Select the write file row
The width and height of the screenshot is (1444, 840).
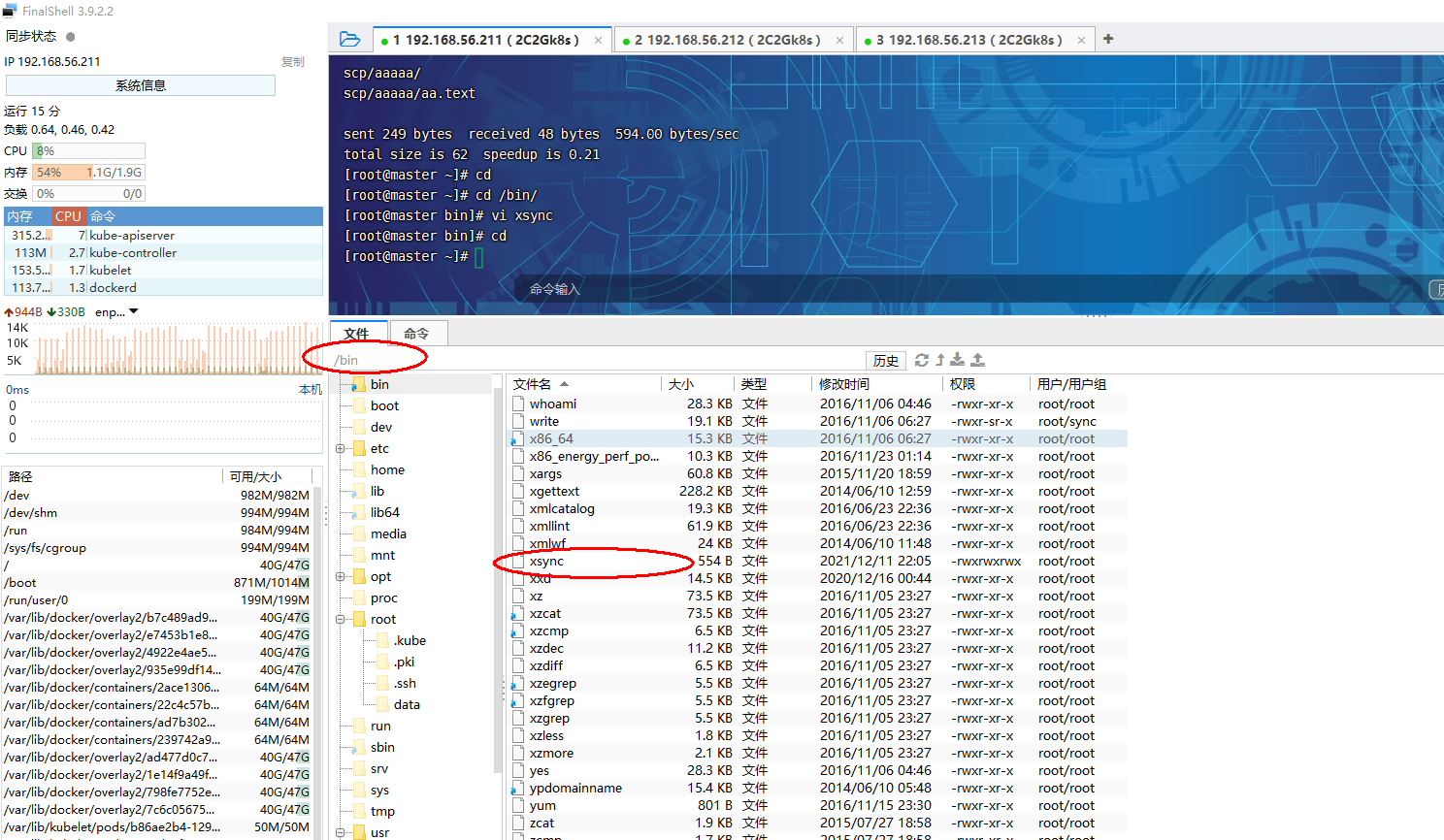pyautogui.click(x=818, y=421)
